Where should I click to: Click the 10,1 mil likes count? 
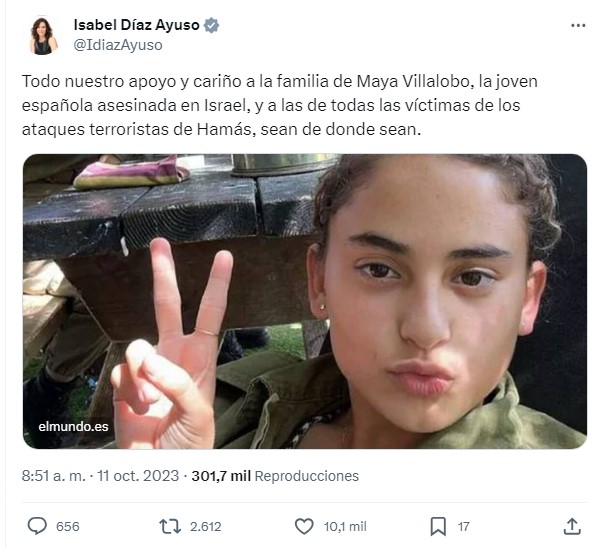(345, 526)
